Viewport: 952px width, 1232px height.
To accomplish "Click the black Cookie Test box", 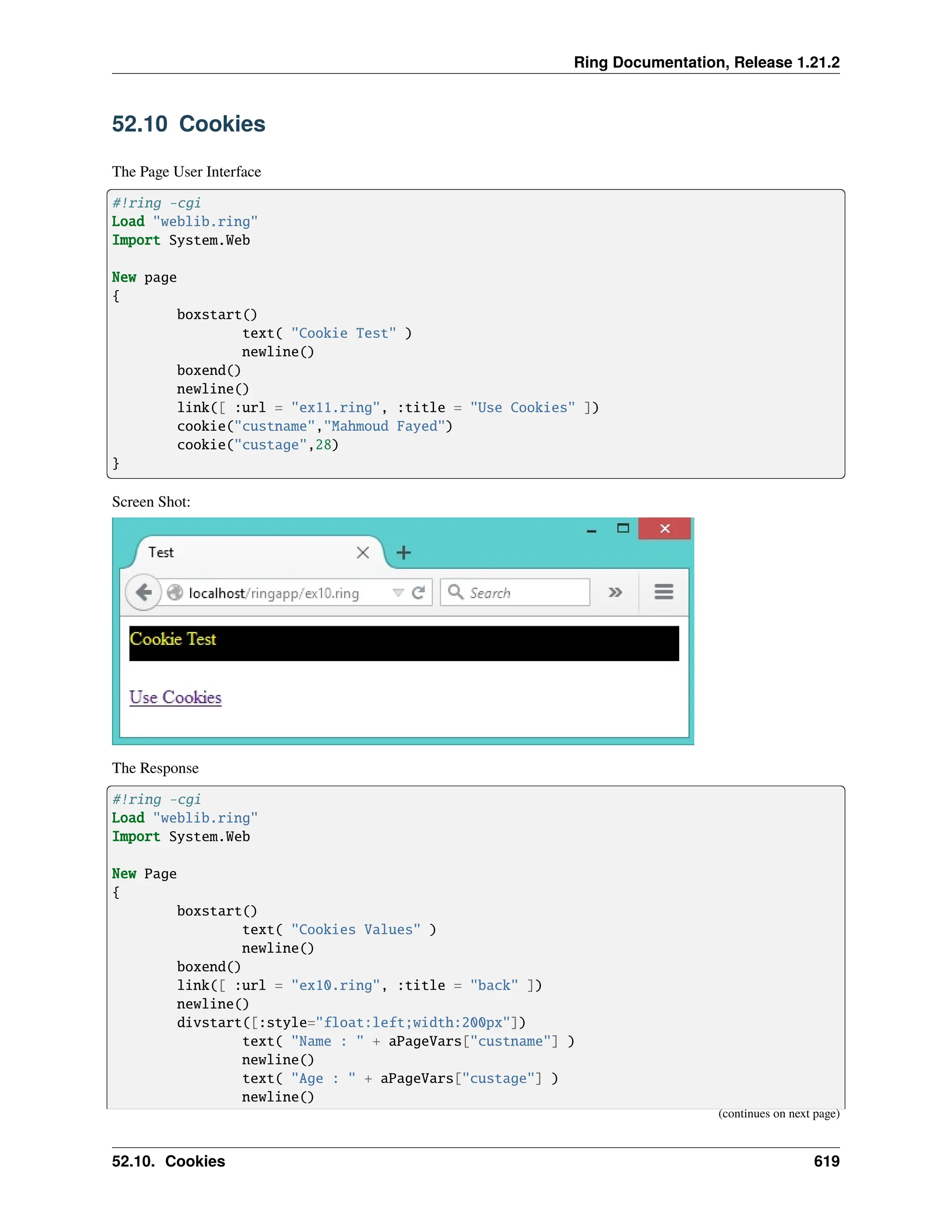I will [x=404, y=643].
